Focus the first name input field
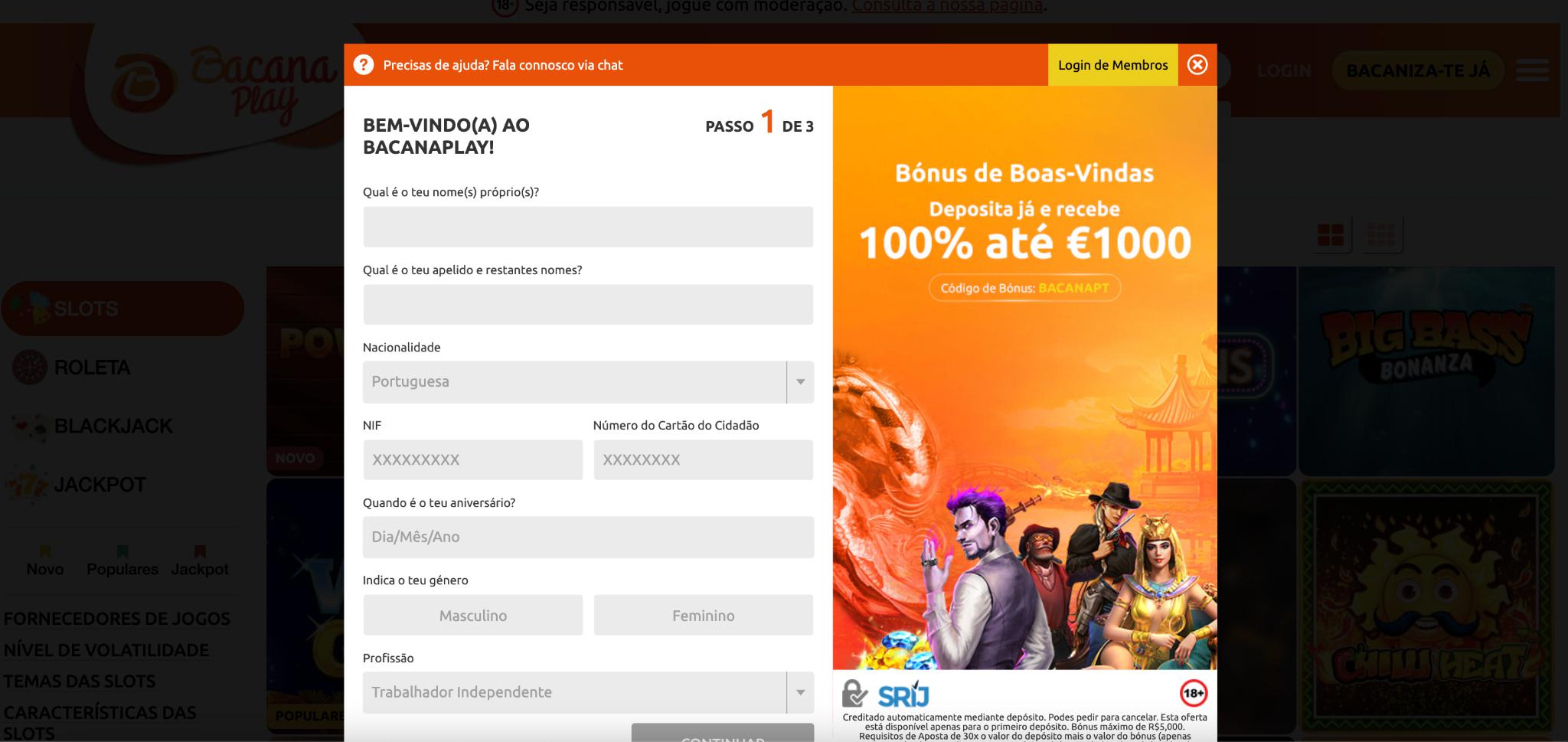 click(x=588, y=227)
